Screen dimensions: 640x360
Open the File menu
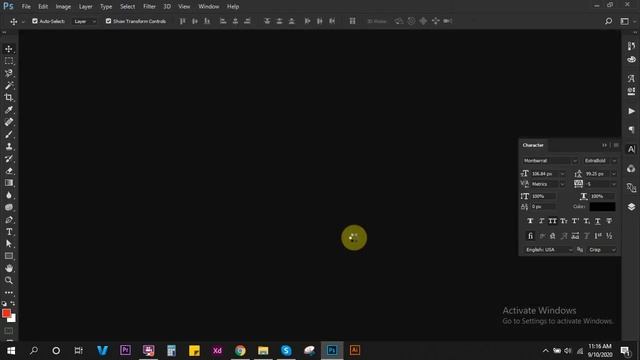point(26,7)
